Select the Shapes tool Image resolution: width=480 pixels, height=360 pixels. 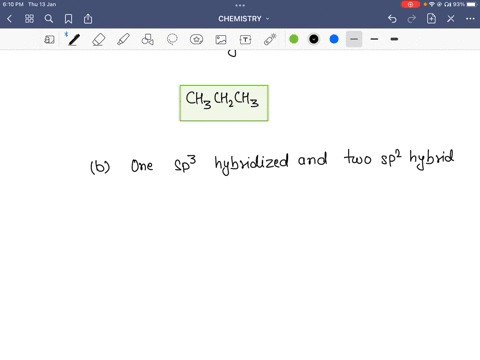click(148, 40)
